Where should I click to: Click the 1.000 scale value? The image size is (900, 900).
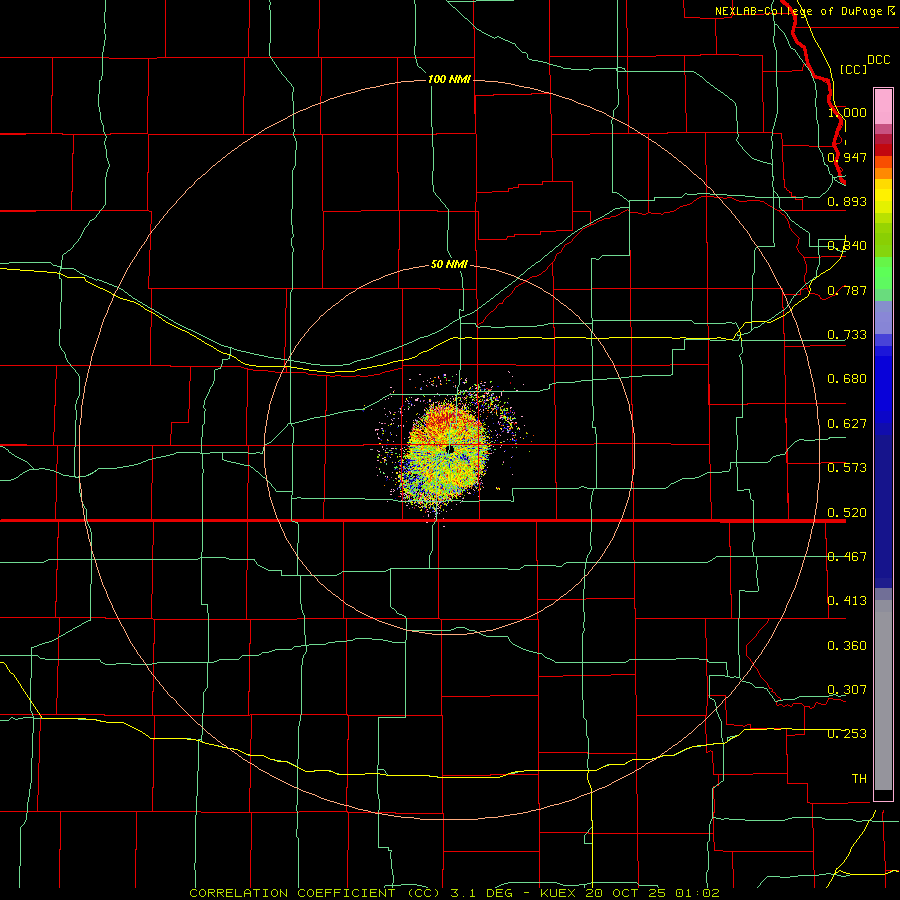(847, 112)
